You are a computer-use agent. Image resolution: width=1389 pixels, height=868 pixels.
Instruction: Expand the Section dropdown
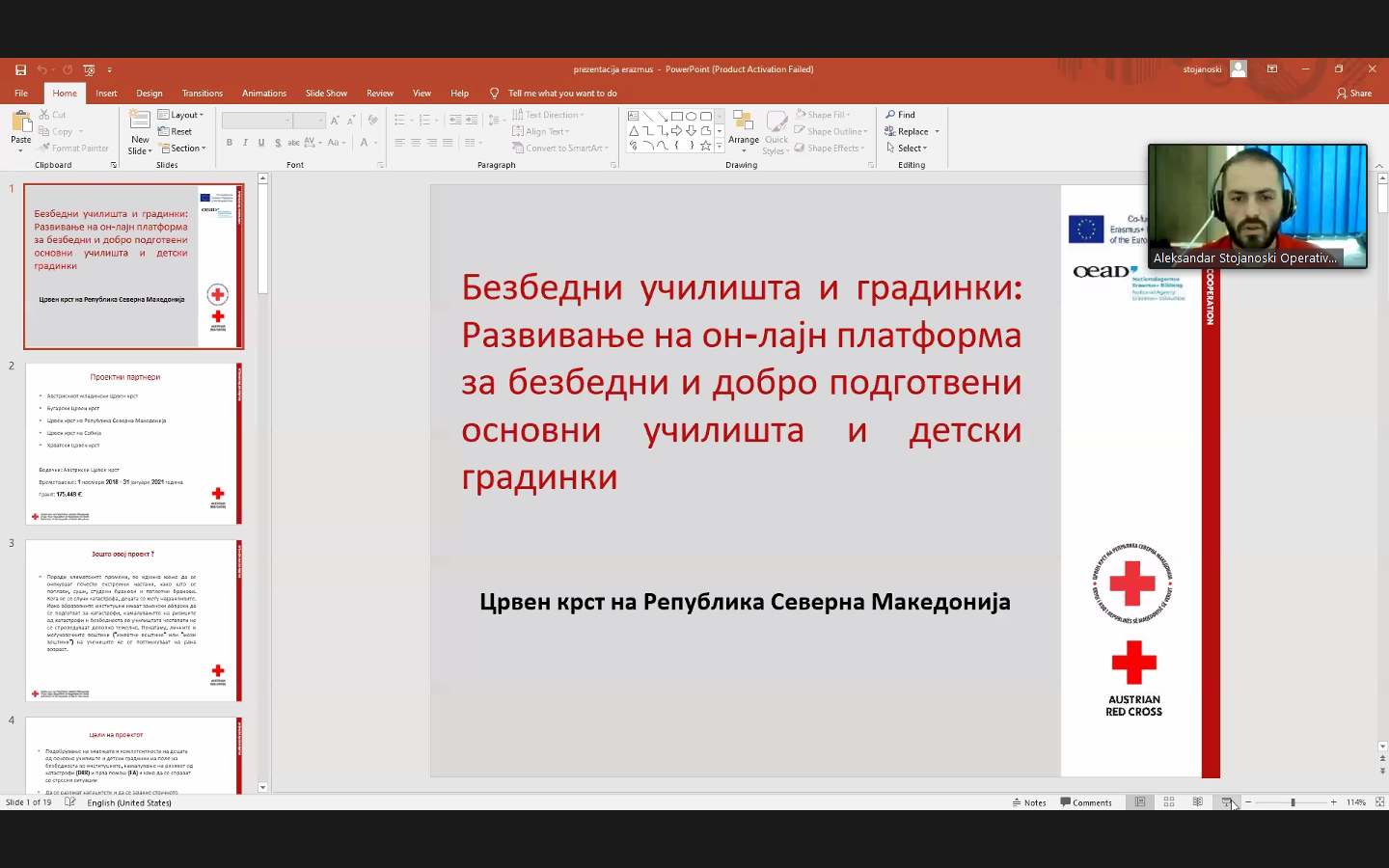pyautogui.click(x=182, y=149)
